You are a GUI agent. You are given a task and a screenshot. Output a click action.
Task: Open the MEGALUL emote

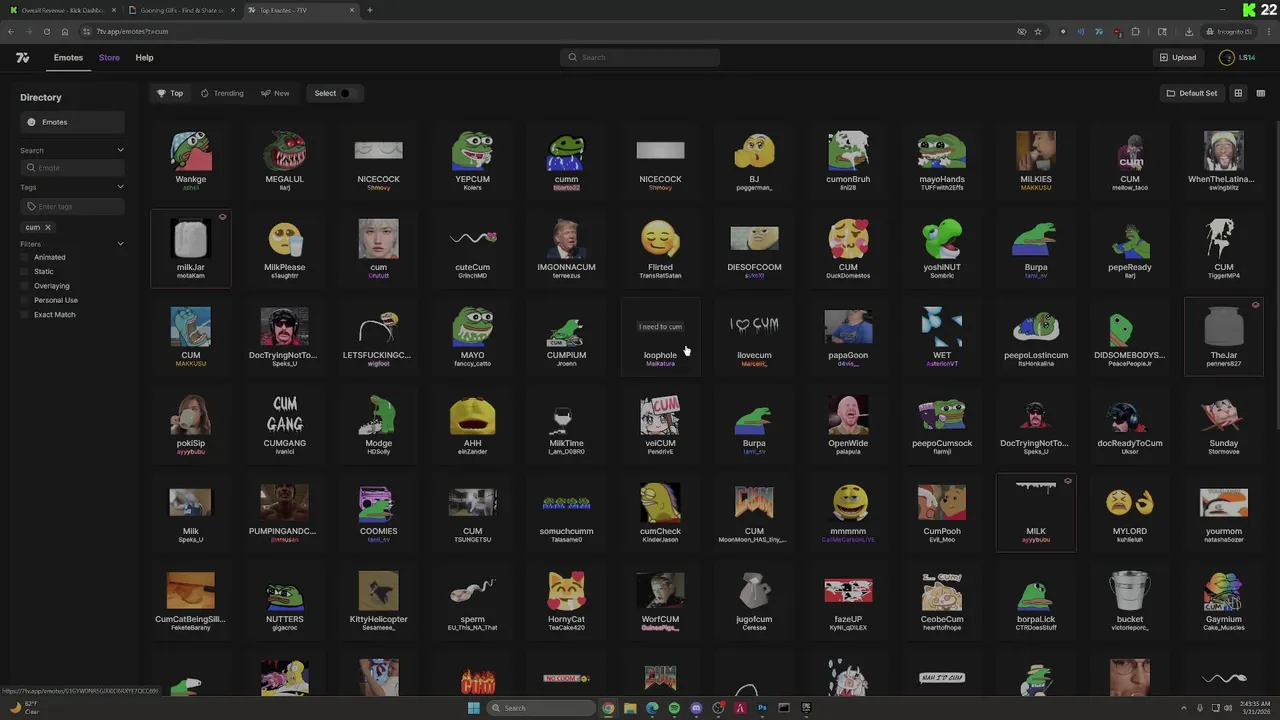point(284,160)
